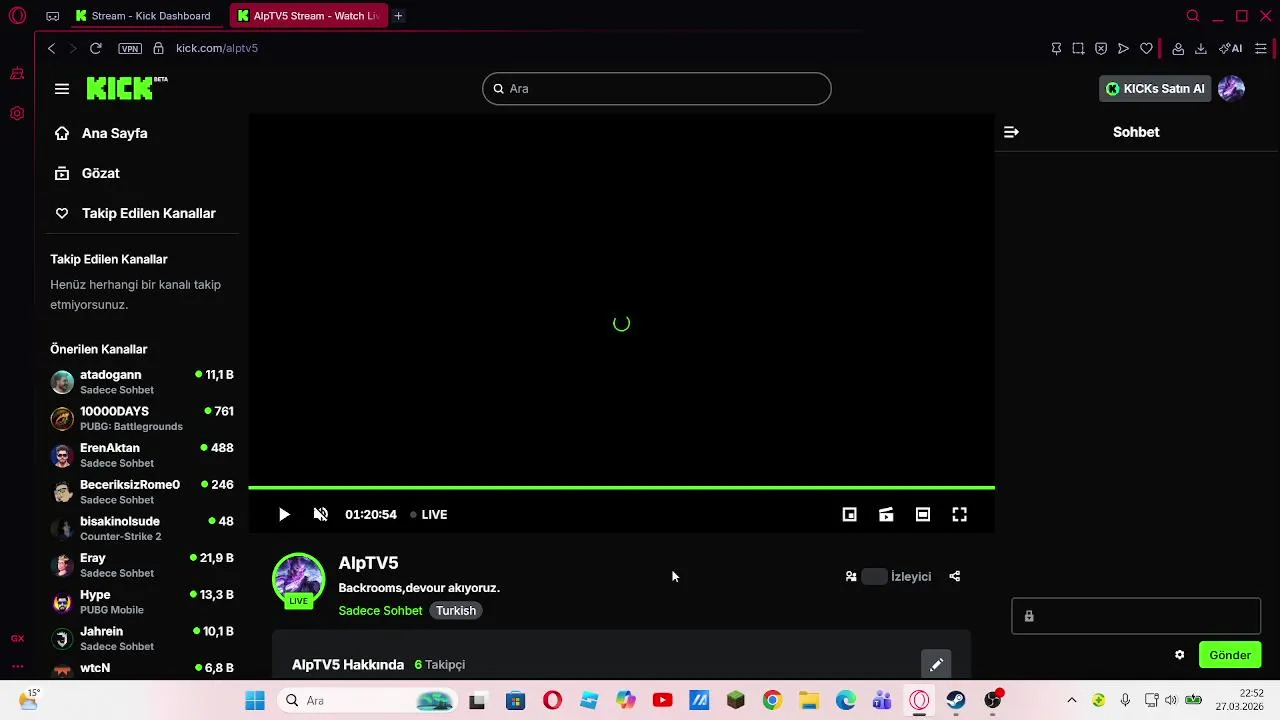Image resolution: width=1280 pixels, height=720 pixels.
Task: Click the send flow arrow icon
Action: click(1123, 48)
